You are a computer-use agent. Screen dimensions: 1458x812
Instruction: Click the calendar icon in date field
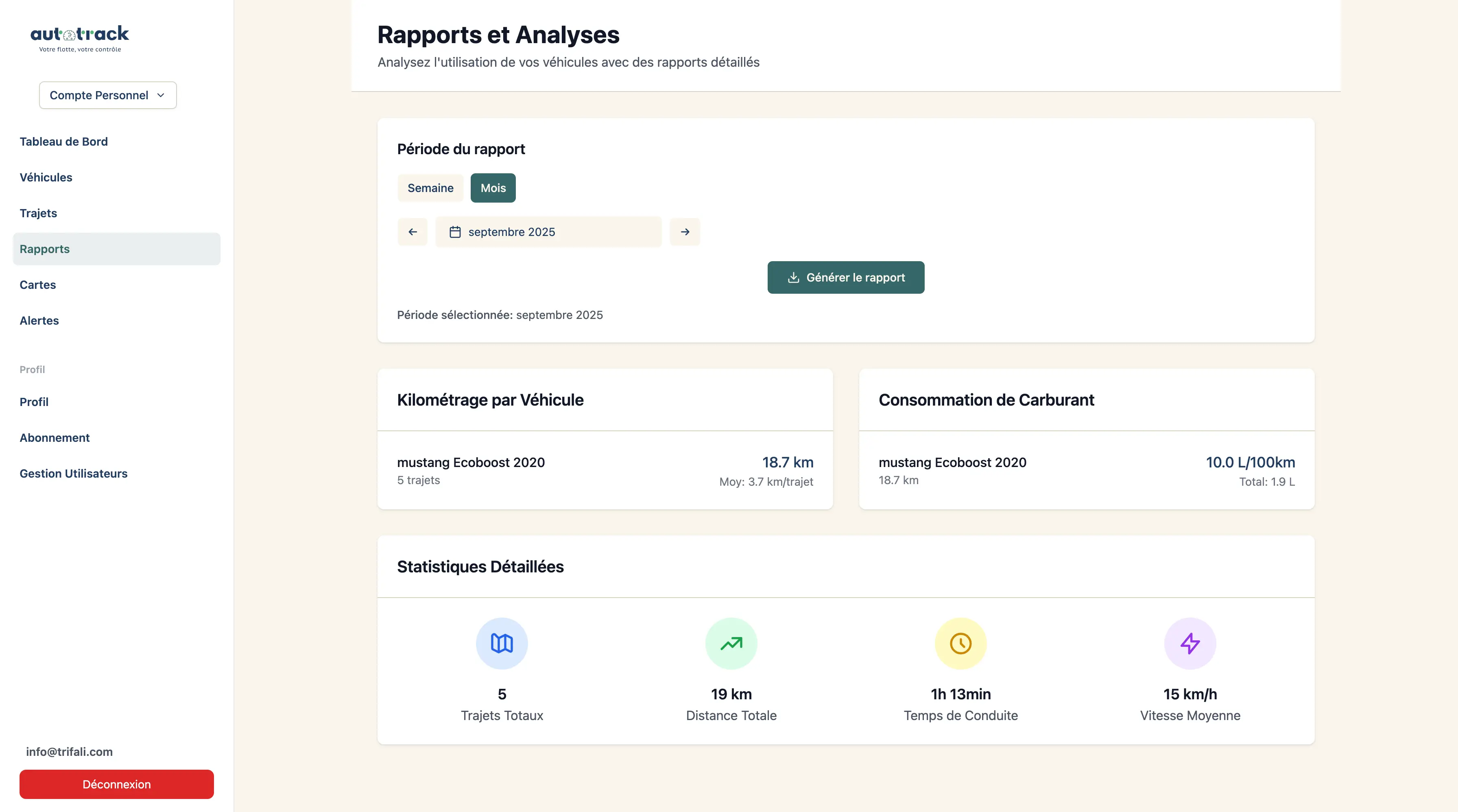pyautogui.click(x=455, y=232)
